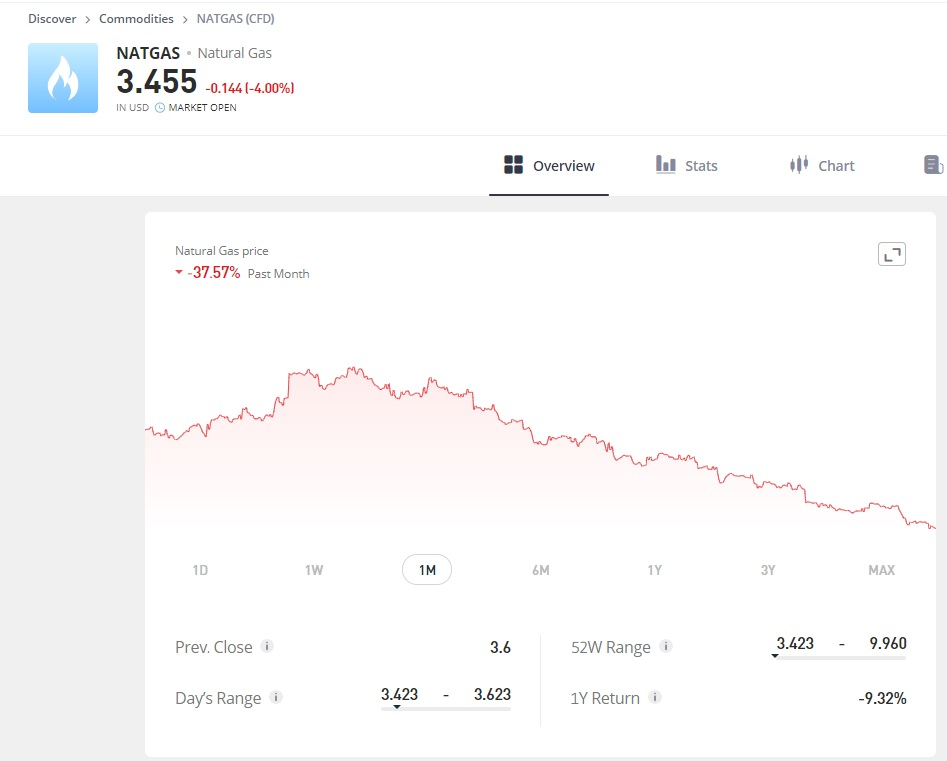Switch to the Chart tab
Viewport: 947px width, 761px height.
822,166
